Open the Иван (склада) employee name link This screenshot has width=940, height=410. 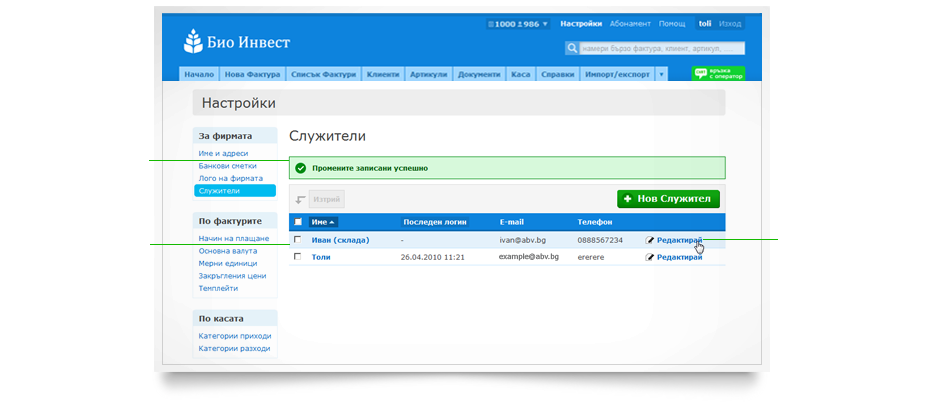tap(341, 240)
